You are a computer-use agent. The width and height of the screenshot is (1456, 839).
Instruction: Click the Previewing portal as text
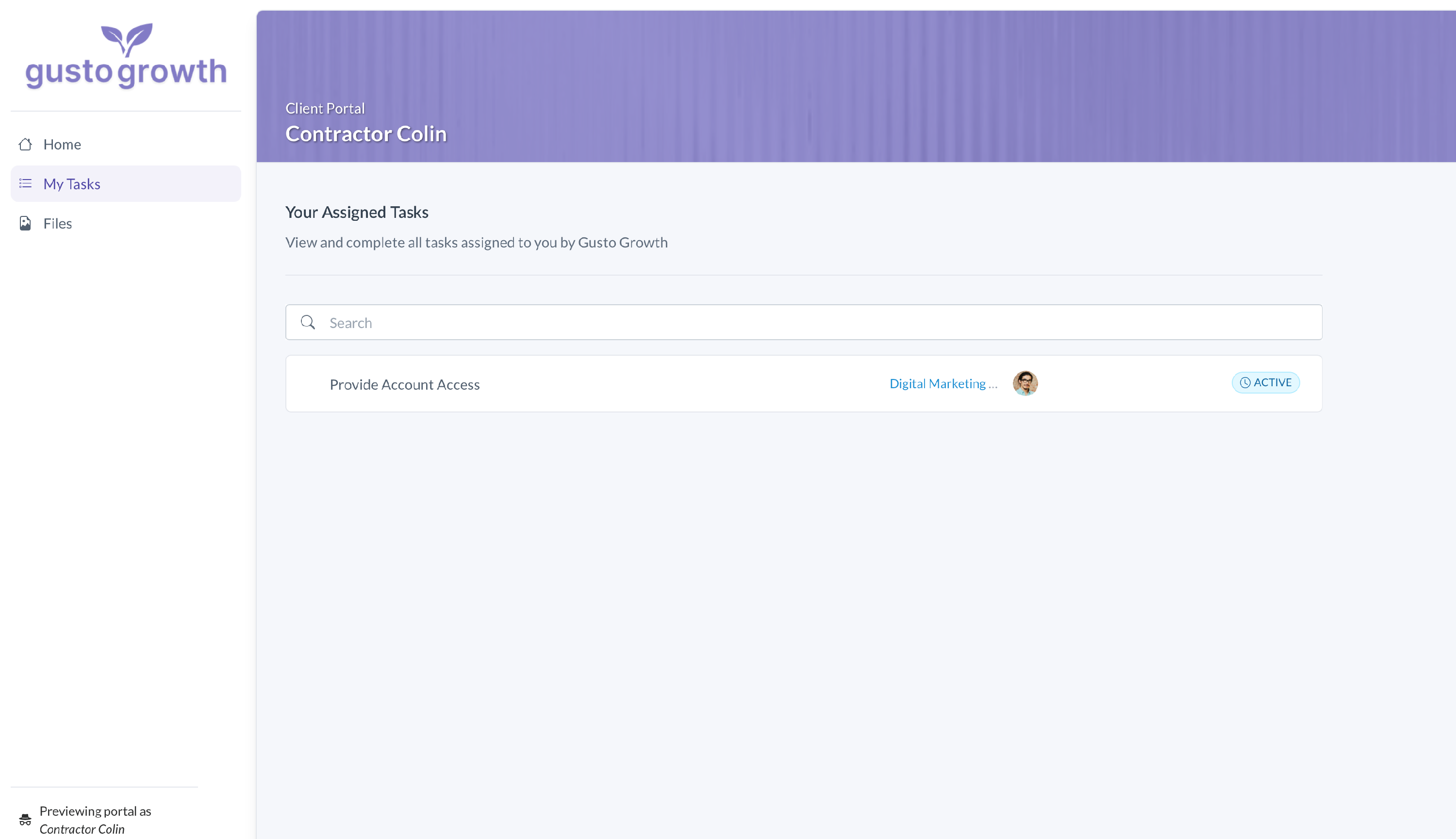[95, 811]
